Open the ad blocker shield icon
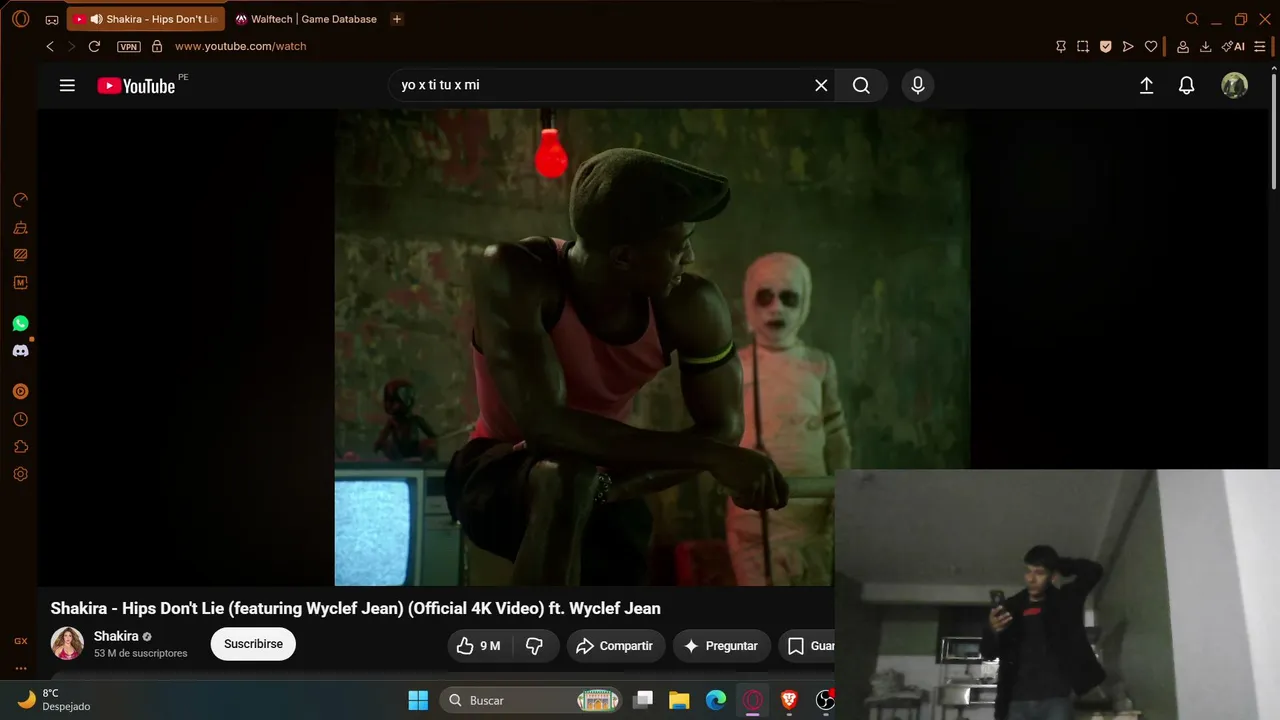This screenshot has width=1280, height=720. pos(1105,46)
